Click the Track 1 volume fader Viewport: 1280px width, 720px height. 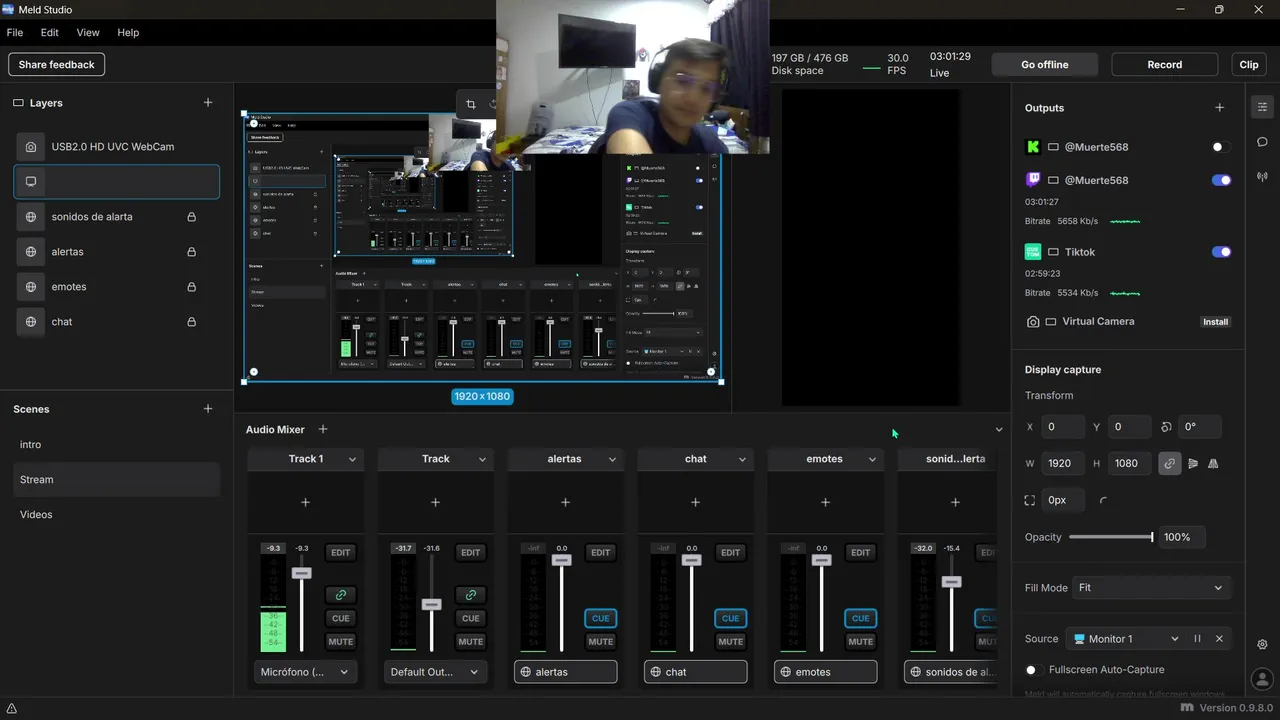[x=302, y=573]
